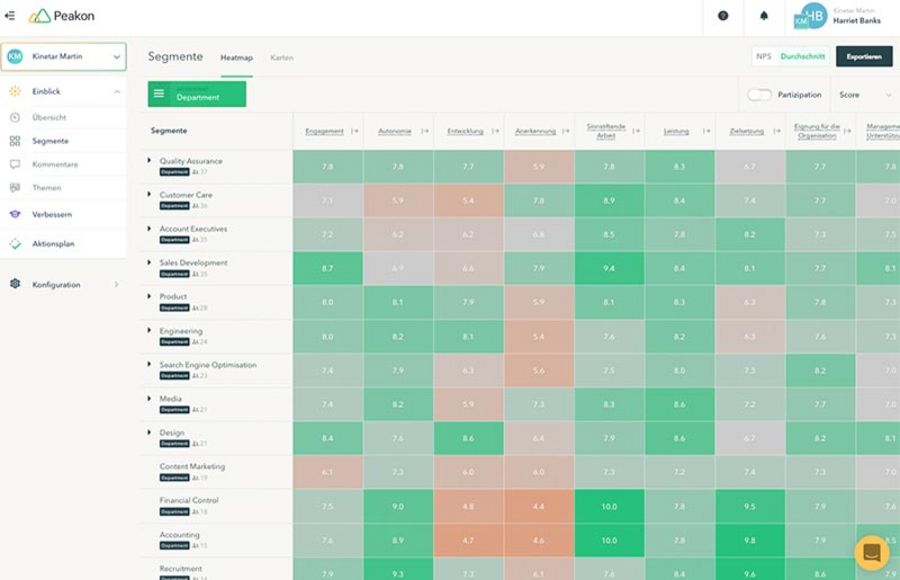Viewport: 900px width, 580px height.
Task: Sort by Zielsetzung column arrow icon
Action: tap(777, 131)
